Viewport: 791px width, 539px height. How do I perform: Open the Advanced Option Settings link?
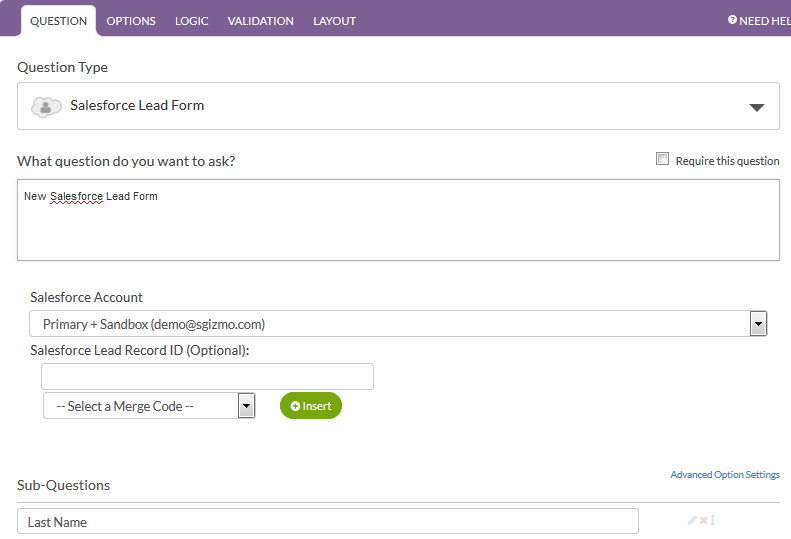click(x=724, y=475)
